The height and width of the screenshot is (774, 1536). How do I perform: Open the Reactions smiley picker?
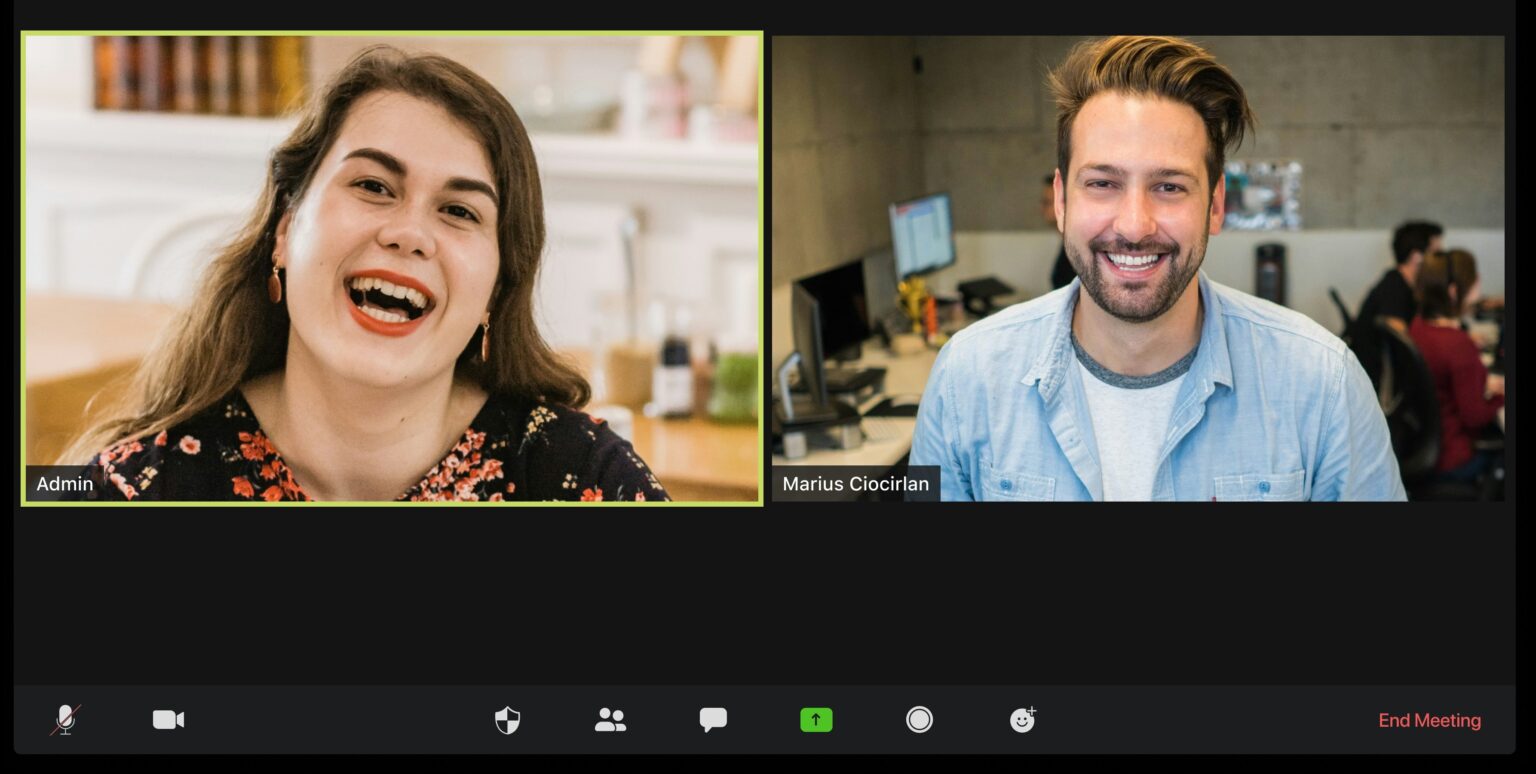[x=1022, y=720]
